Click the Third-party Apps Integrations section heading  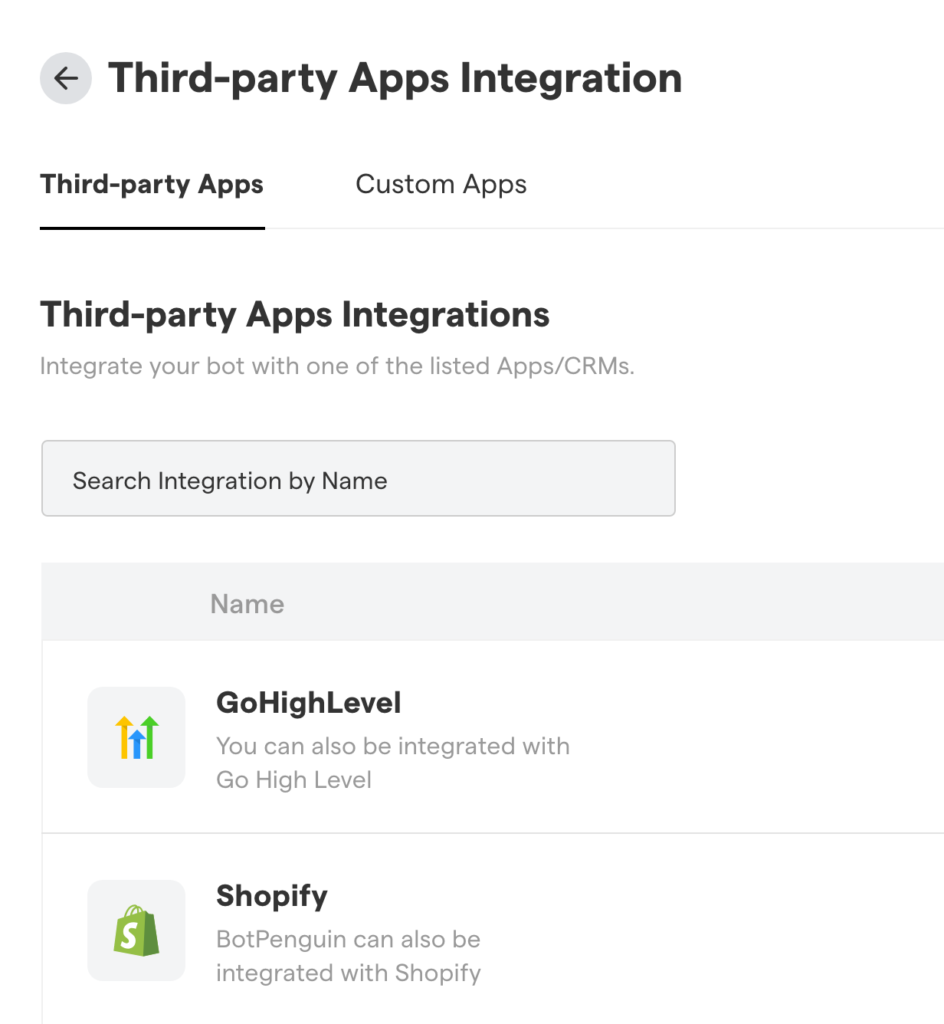295,314
